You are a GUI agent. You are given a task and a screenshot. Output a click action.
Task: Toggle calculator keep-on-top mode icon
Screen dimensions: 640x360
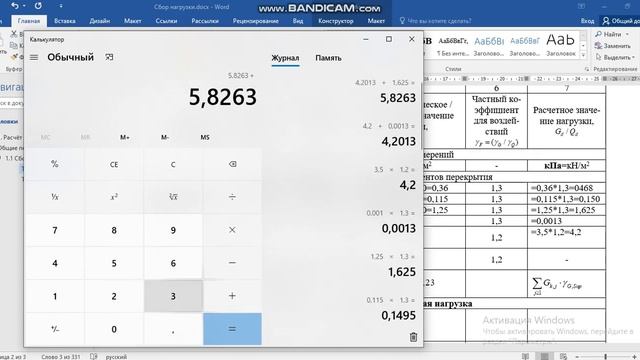(x=109, y=57)
